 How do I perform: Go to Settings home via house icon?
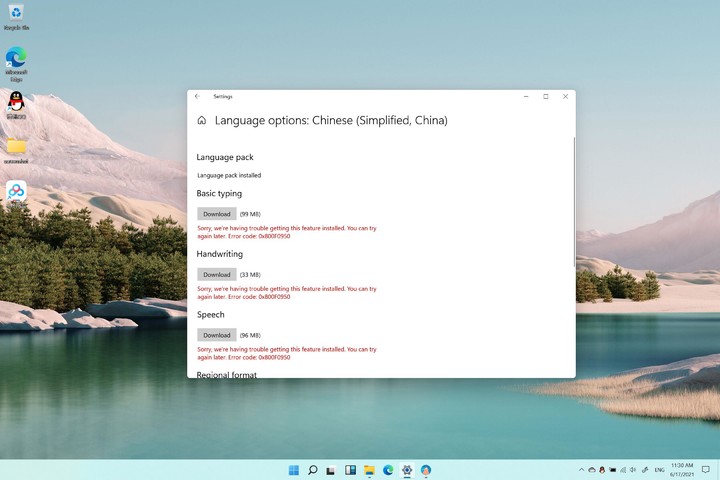(202, 120)
